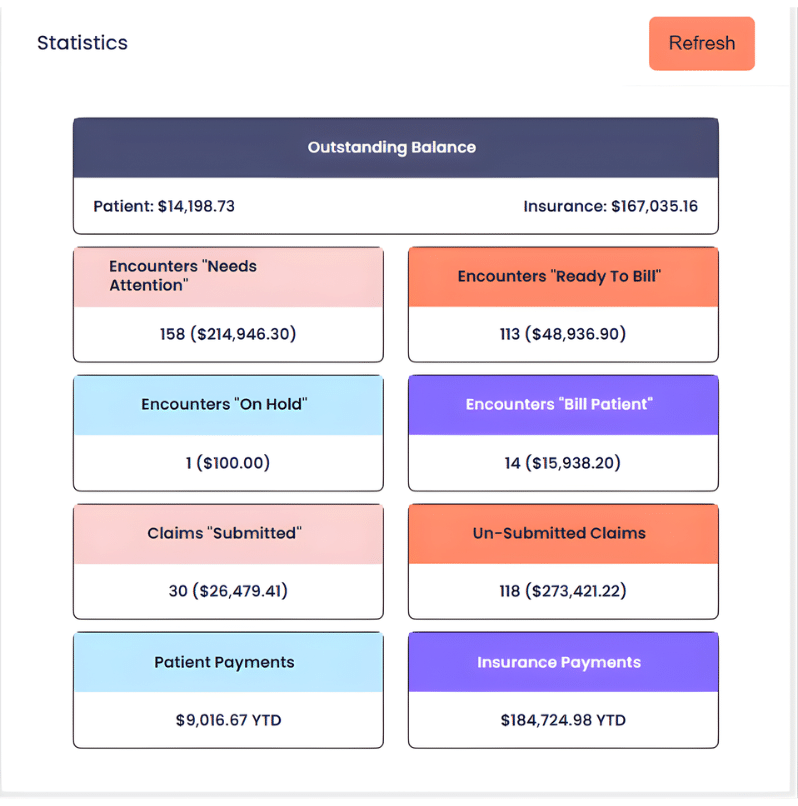Open Encounters "Ready To Bill" card
The width and height of the screenshot is (798, 806).
pos(562,276)
